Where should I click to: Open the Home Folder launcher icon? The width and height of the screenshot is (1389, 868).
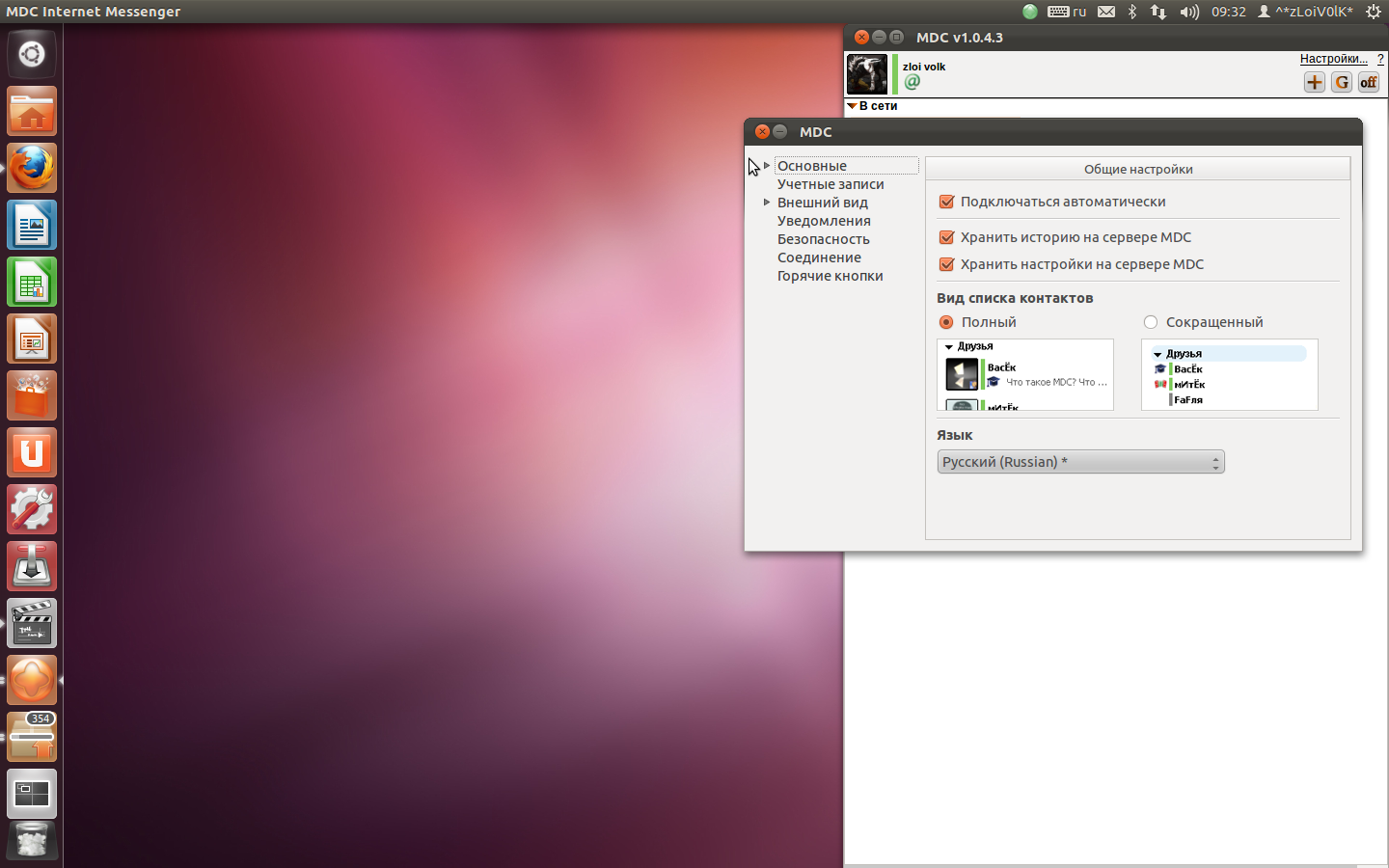32,111
